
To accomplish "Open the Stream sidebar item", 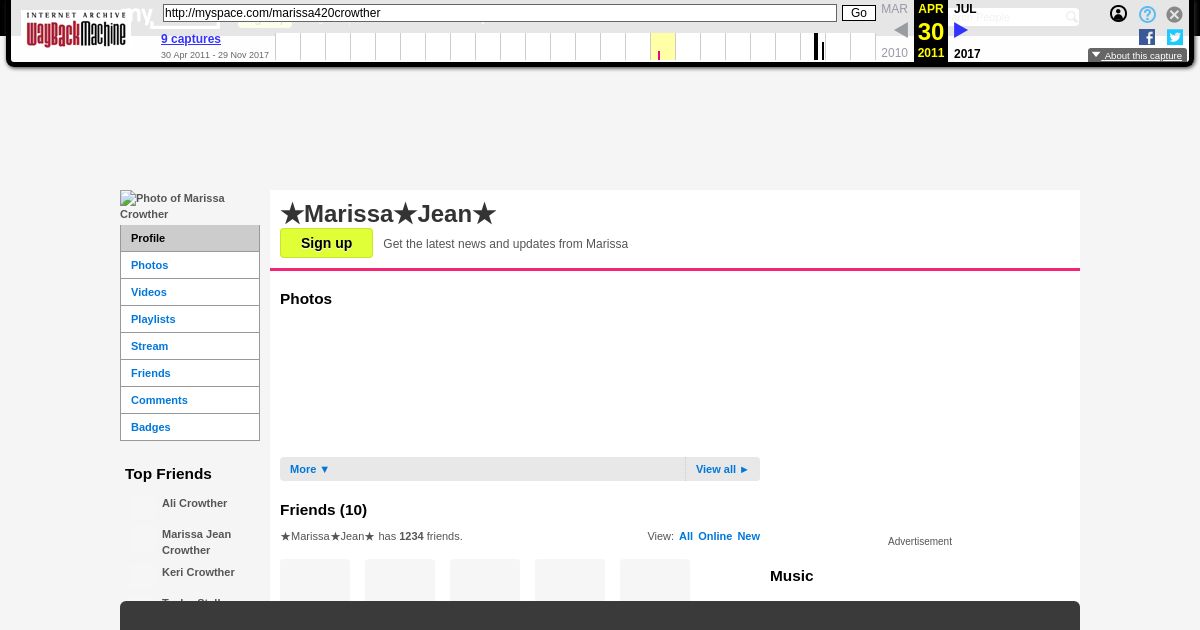I will coord(190,346).
